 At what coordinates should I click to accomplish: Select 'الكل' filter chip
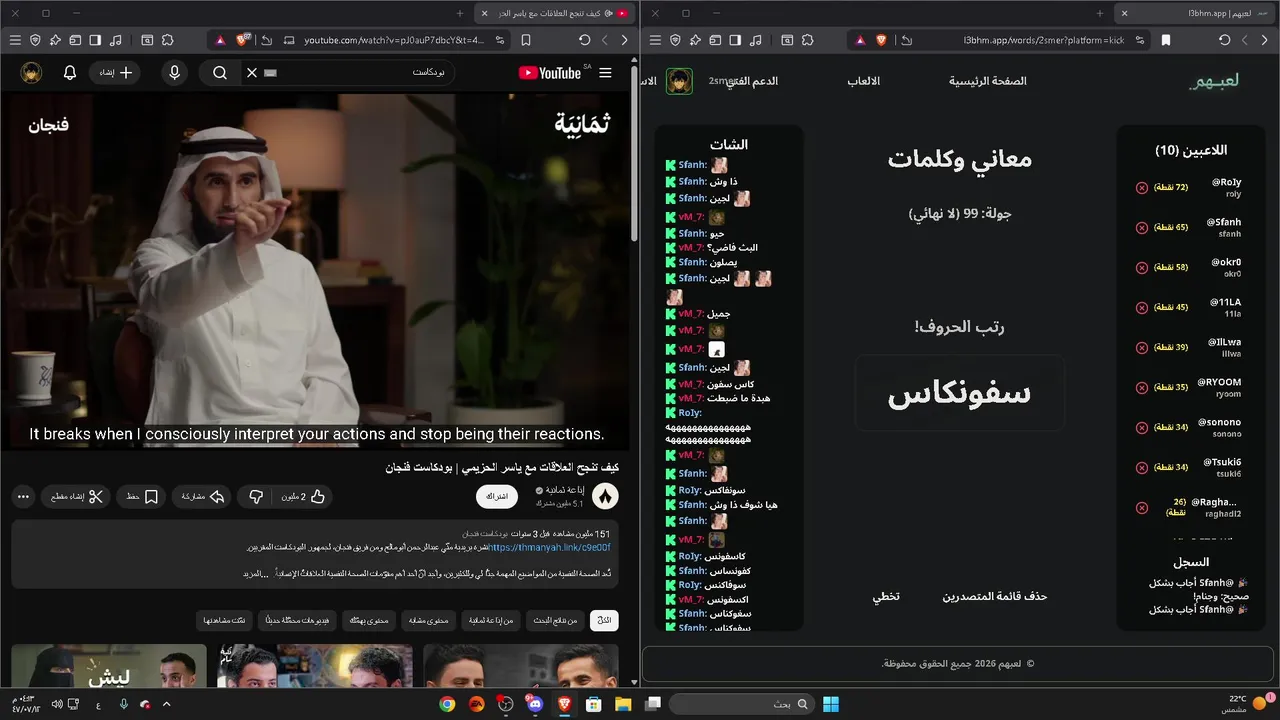point(604,621)
